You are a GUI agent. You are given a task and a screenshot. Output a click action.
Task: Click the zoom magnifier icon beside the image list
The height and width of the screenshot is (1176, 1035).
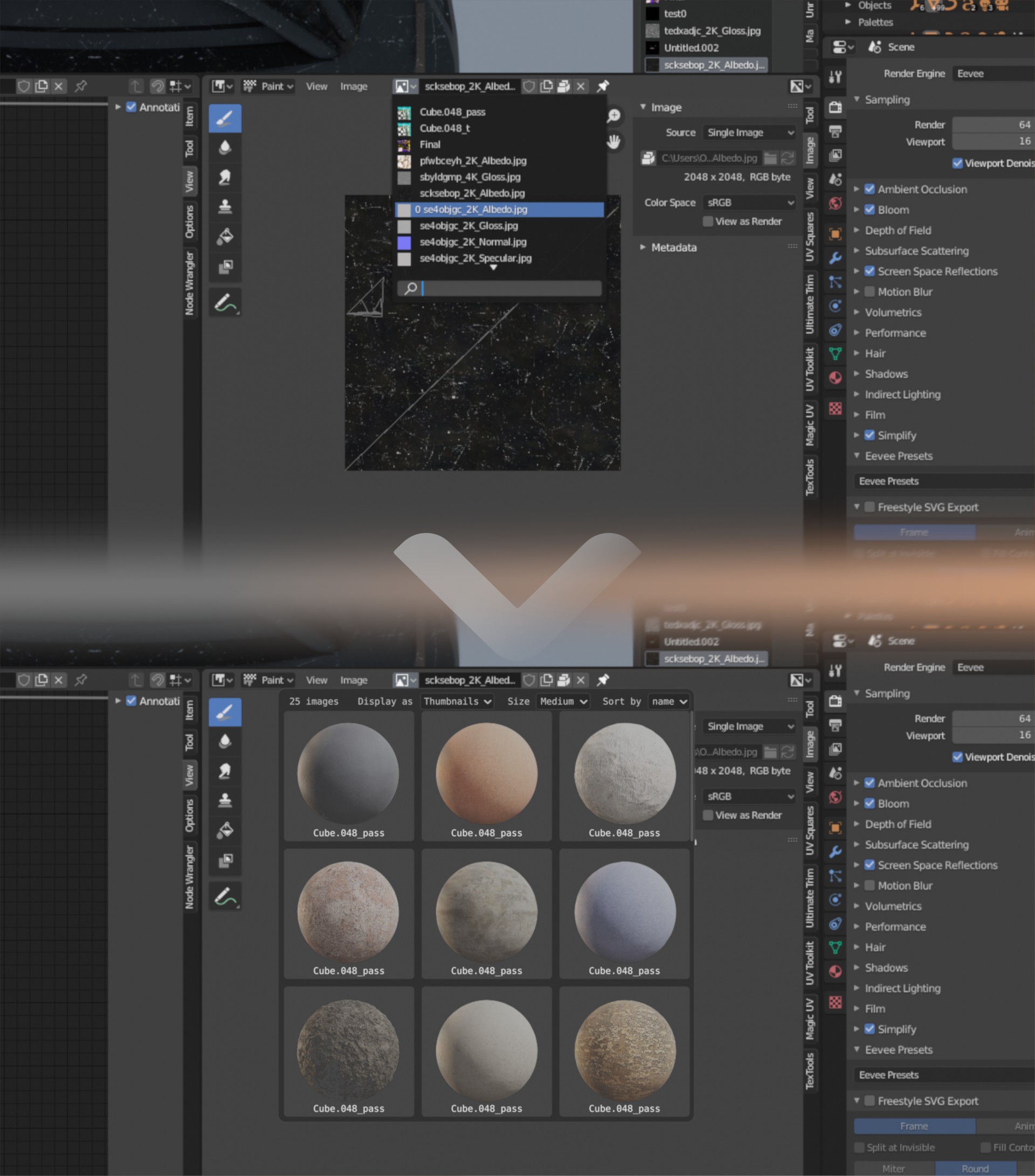point(614,116)
